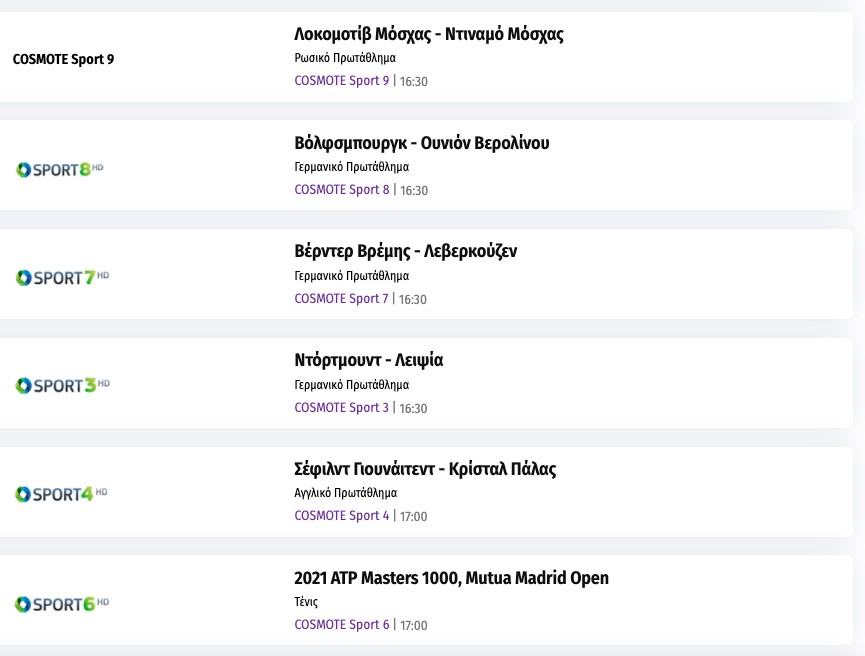Open the Ντόρτμουντ - Λειψία match
The height and width of the screenshot is (656, 865).
(368, 360)
